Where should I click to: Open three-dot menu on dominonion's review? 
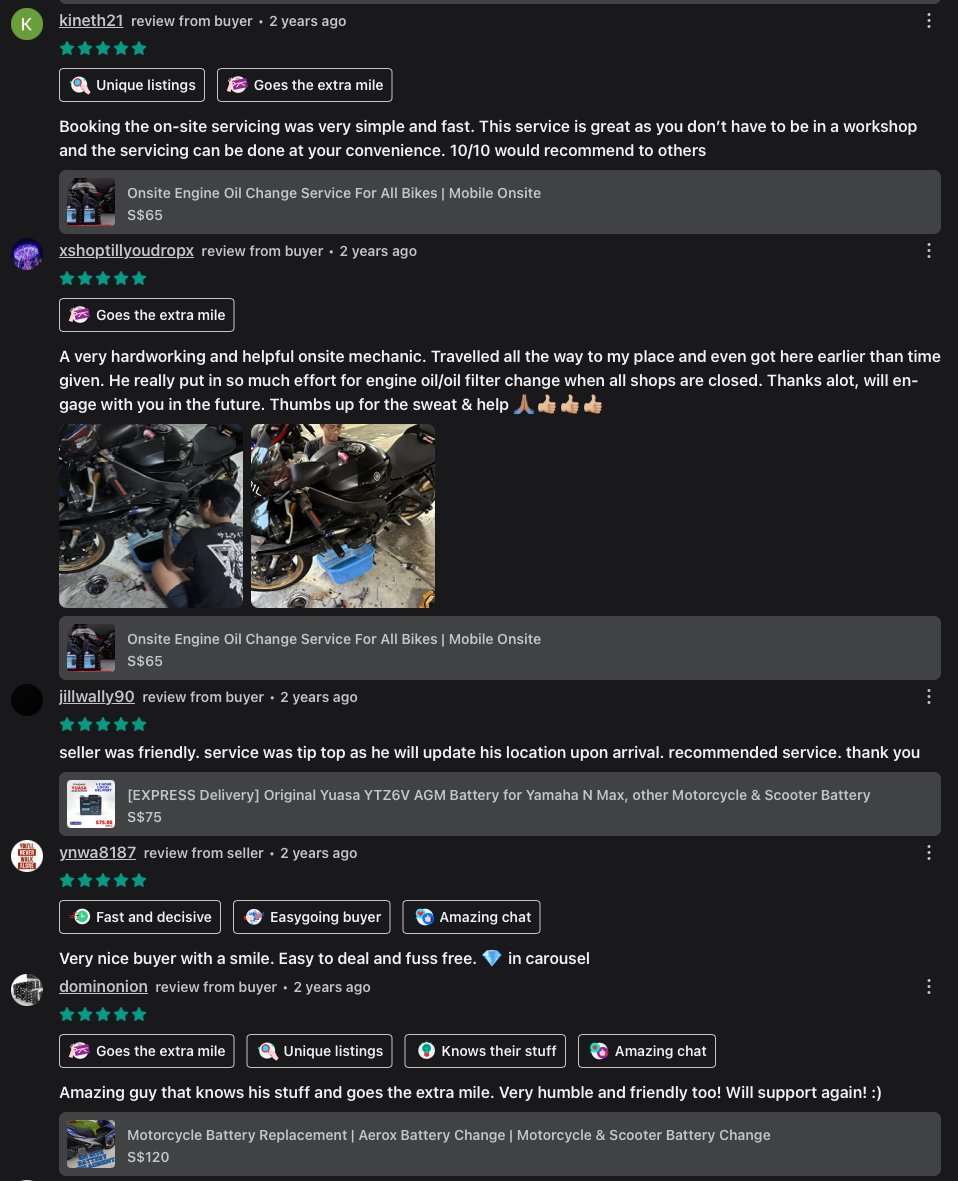(929, 987)
